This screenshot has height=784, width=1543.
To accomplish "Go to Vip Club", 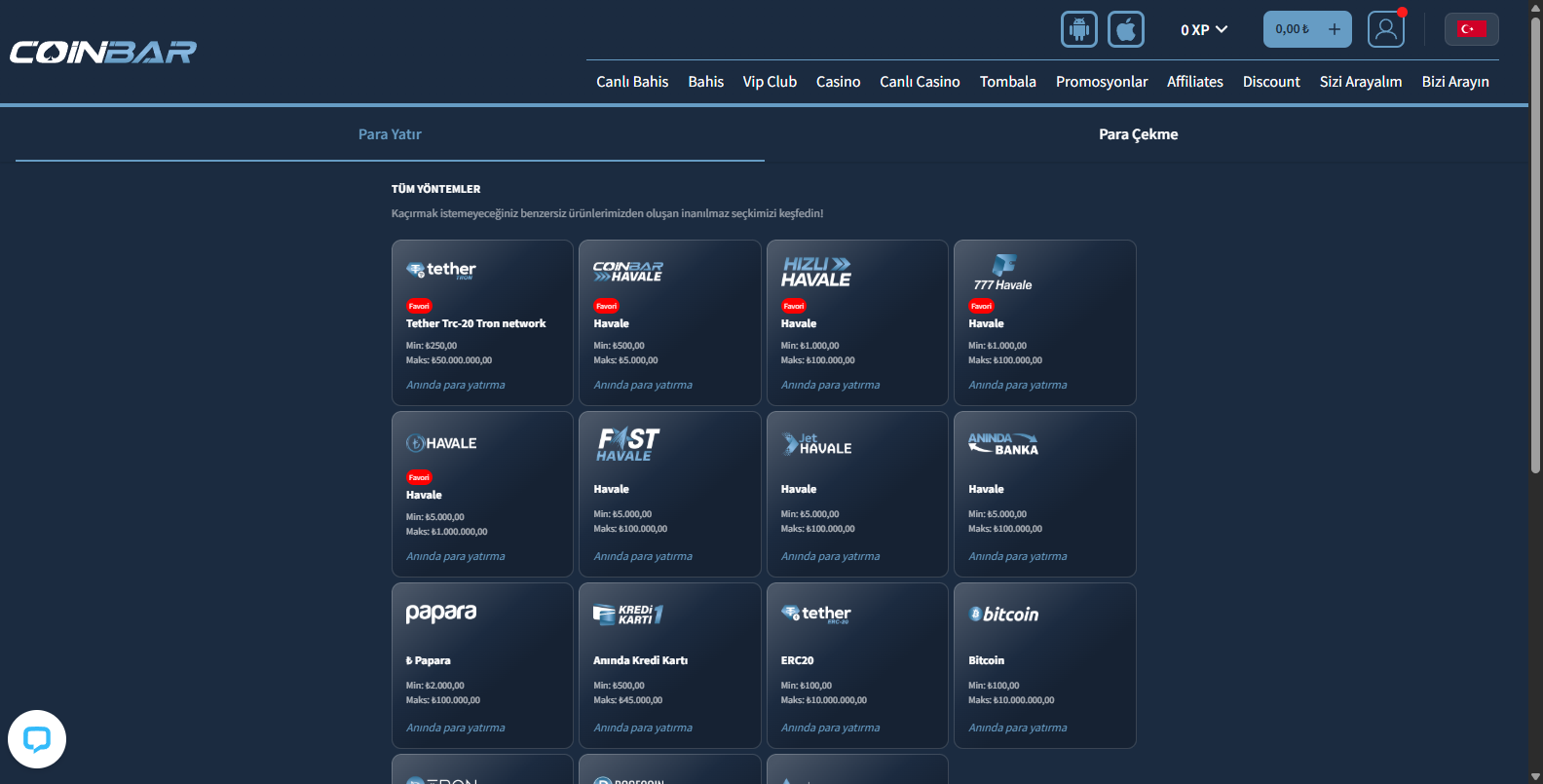I will coord(770,82).
